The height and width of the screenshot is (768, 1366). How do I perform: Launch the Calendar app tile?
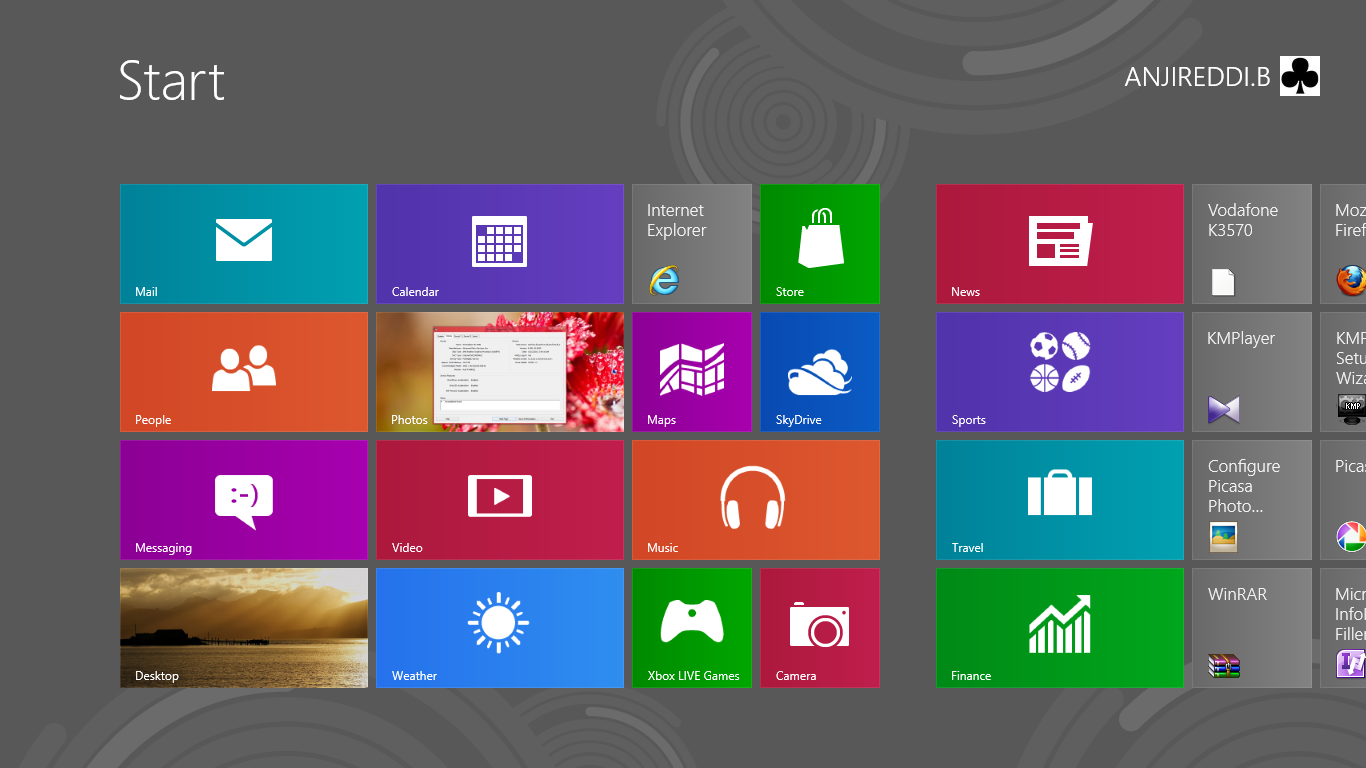[500, 244]
